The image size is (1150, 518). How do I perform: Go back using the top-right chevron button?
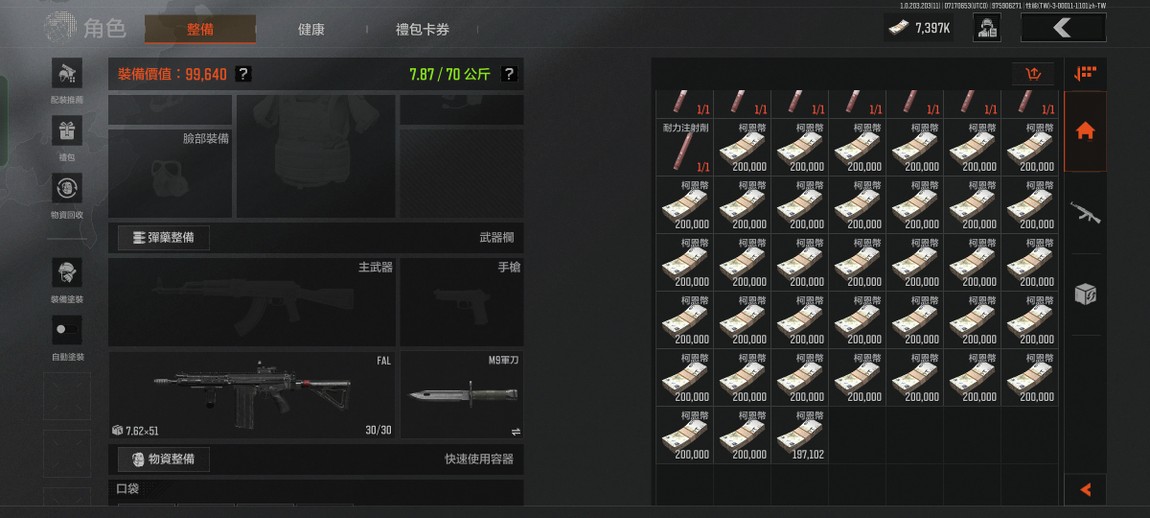[1063, 28]
